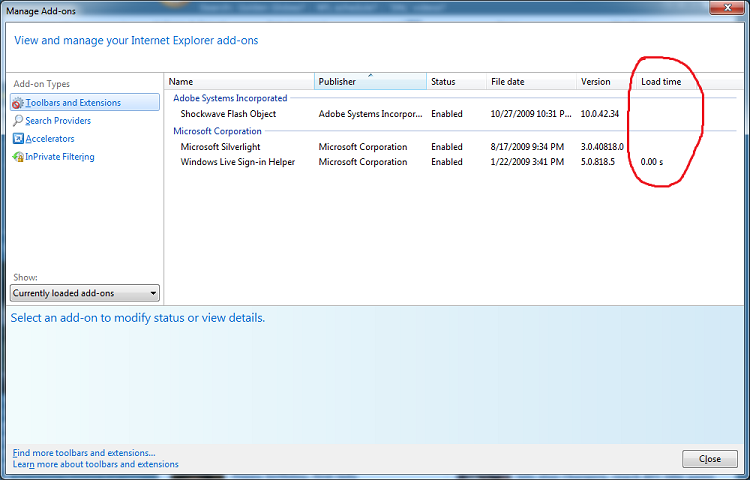Click the InPrivate Filtering icon
The height and width of the screenshot is (480, 756).
point(18,157)
